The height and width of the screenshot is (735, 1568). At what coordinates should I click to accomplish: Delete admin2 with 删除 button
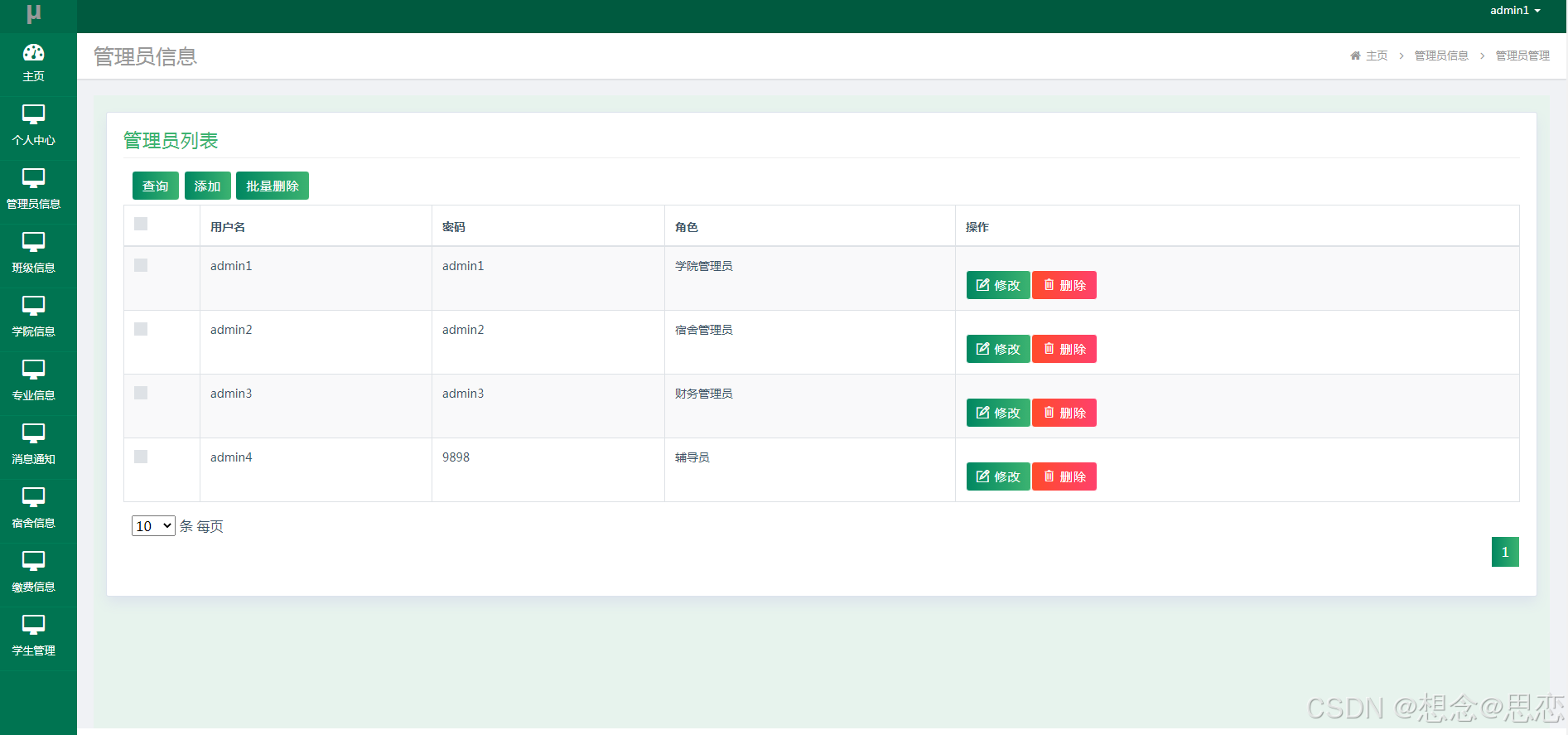(x=1064, y=349)
